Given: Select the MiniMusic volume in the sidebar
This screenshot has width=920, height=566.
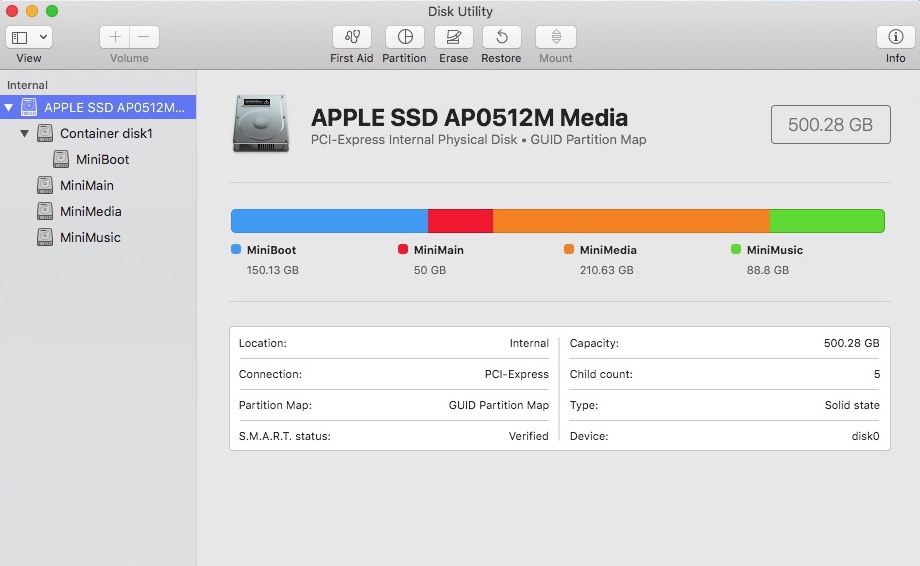Looking at the screenshot, I should 98,238.
